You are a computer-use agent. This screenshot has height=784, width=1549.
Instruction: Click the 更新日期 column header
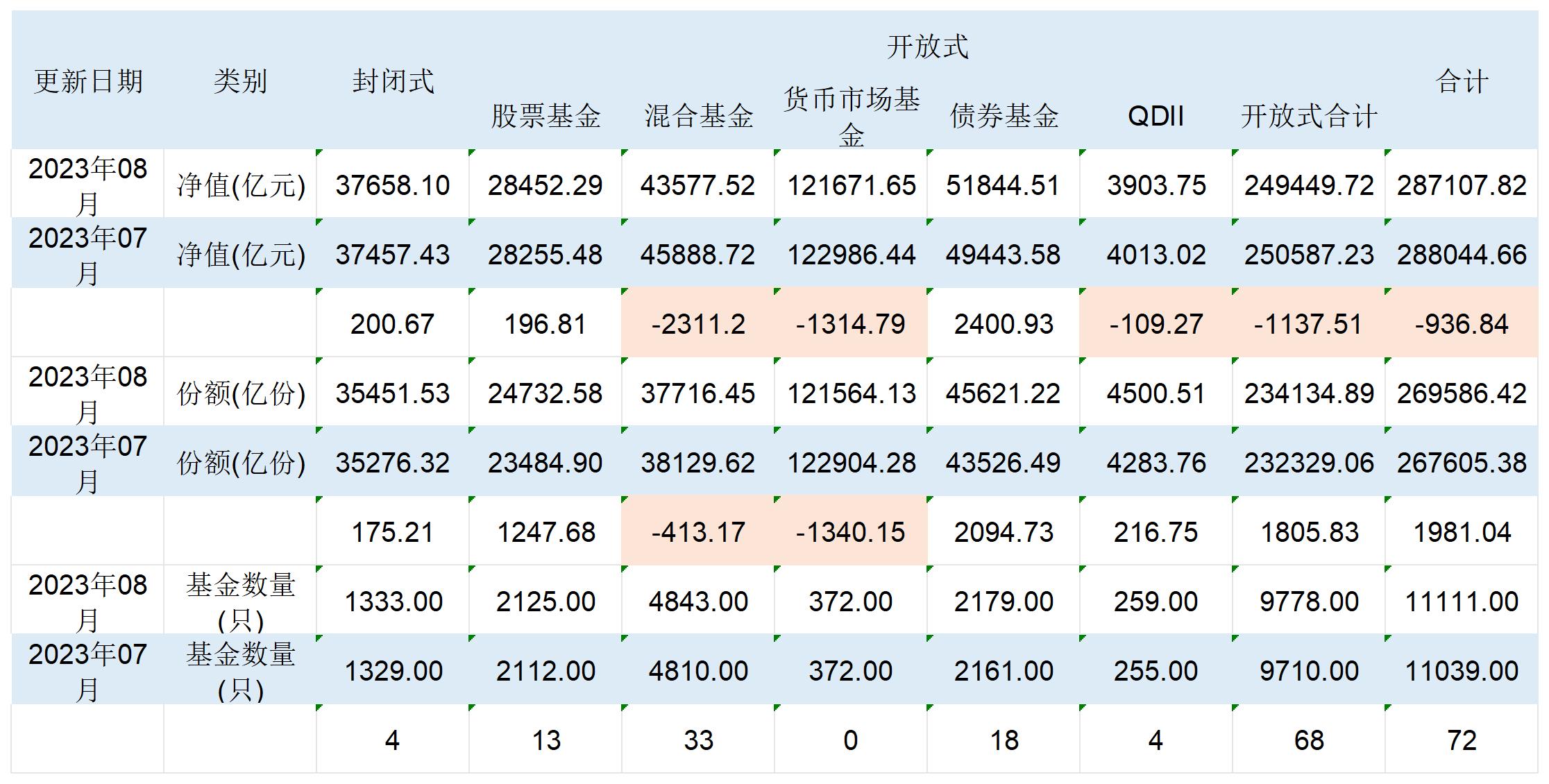click(88, 82)
